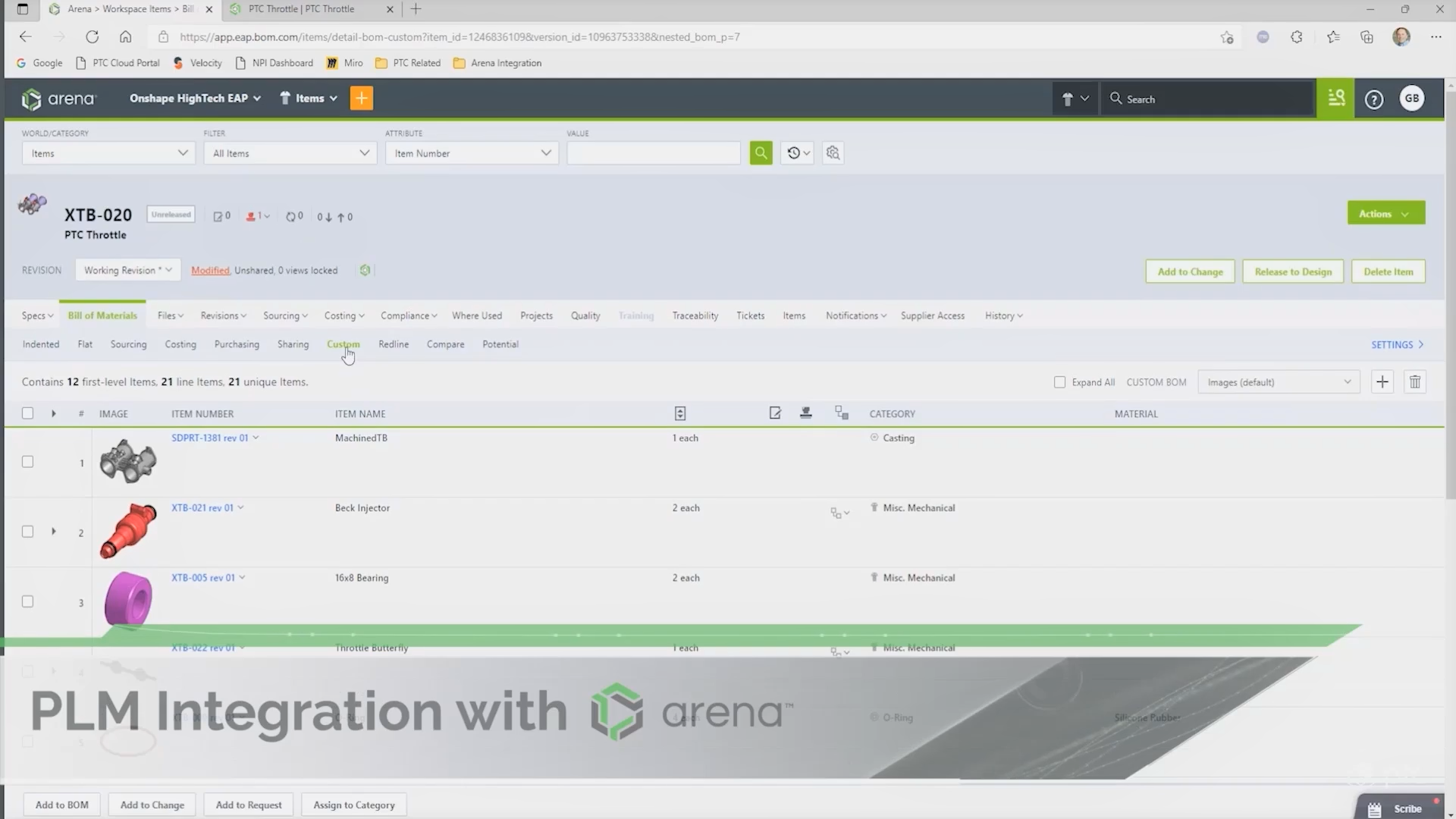Open the Working Revision dropdown
Screen dimensions: 1456x819
tap(127, 270)
